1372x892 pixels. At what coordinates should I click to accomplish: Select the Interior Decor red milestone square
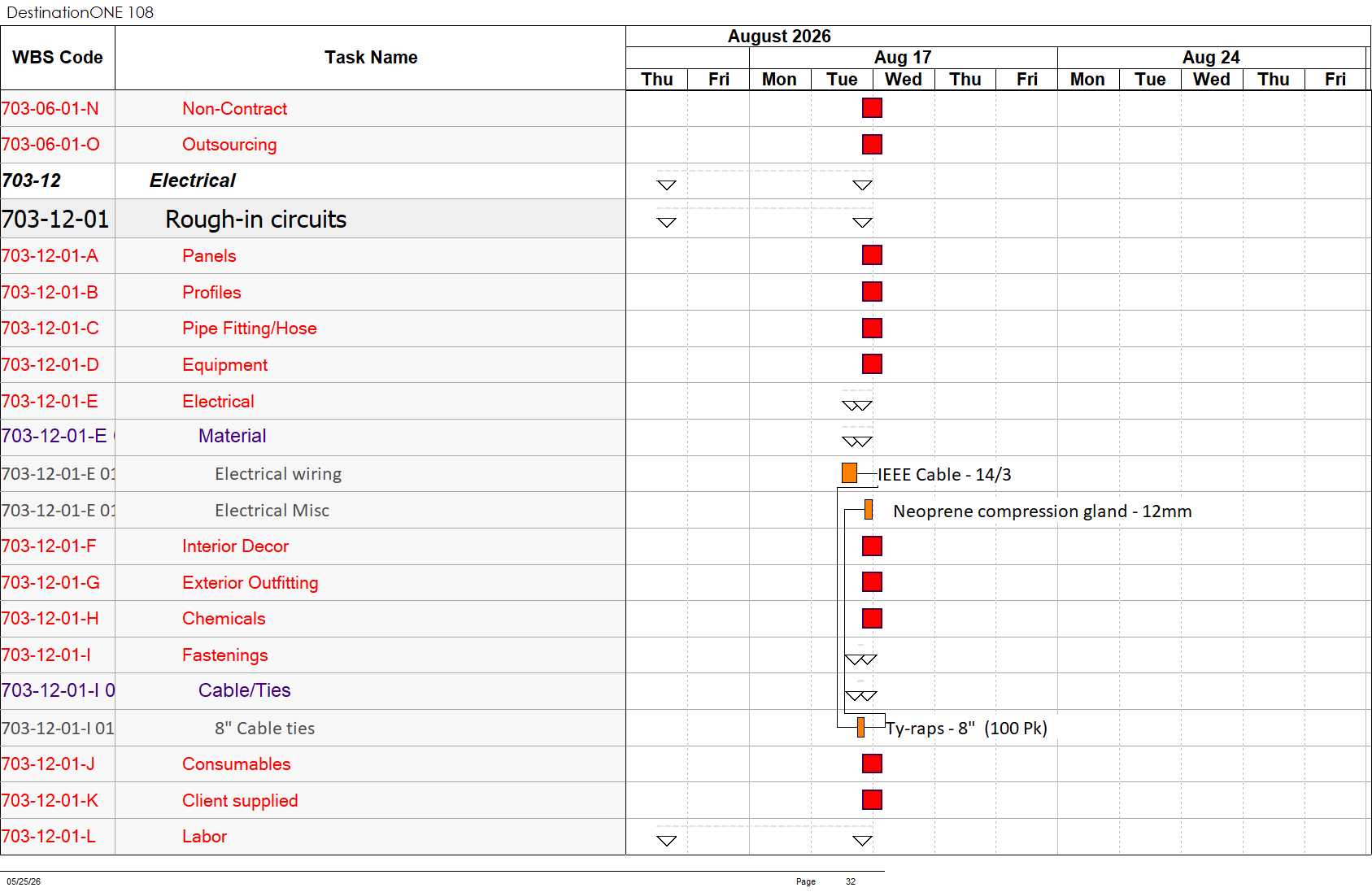pyautogui.click(x=872, y=546)
